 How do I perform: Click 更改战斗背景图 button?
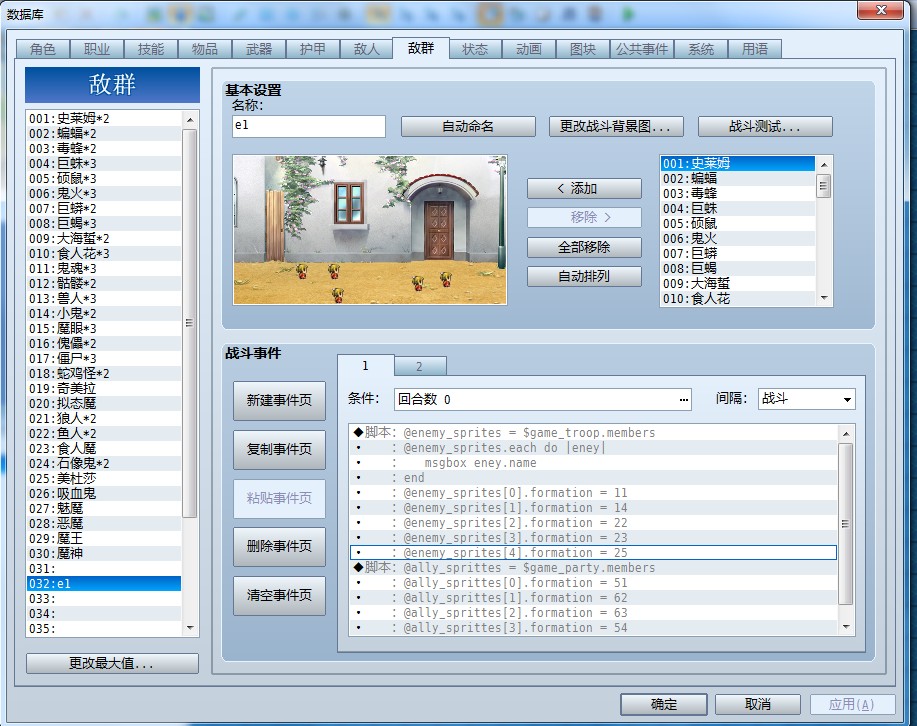pyautogui.click(x=616, y=126)
